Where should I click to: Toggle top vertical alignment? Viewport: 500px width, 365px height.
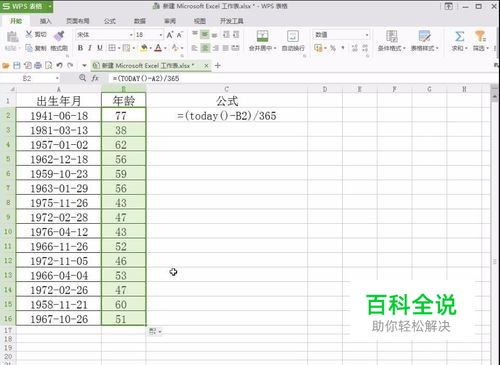coord(195,34)
